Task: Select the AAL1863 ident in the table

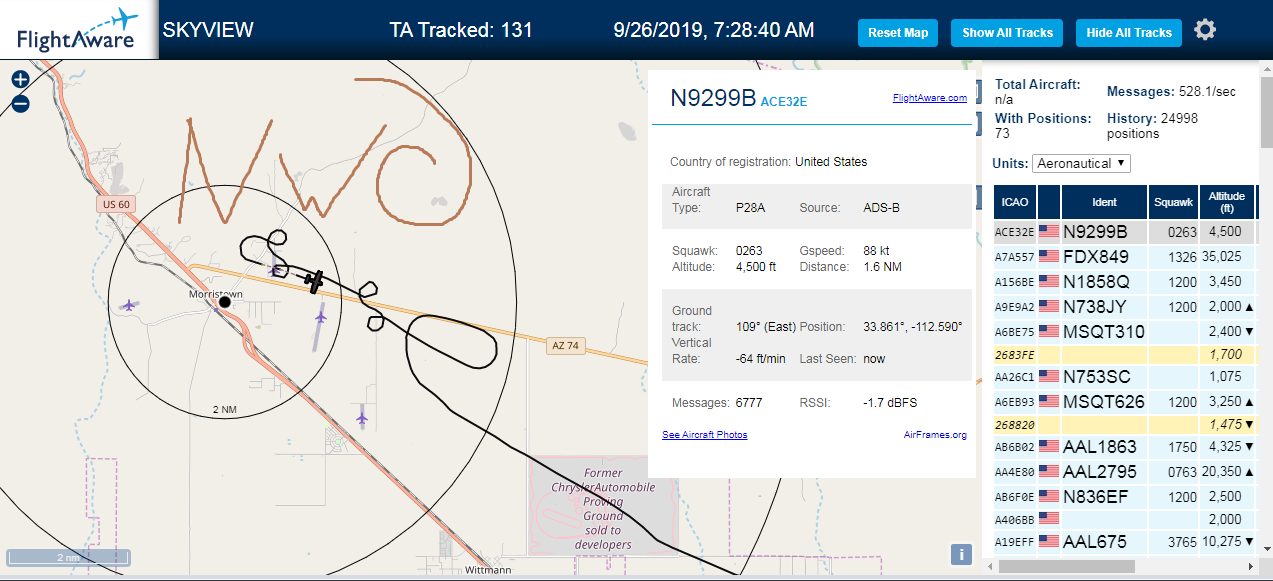Action: tap(1101, 447)
